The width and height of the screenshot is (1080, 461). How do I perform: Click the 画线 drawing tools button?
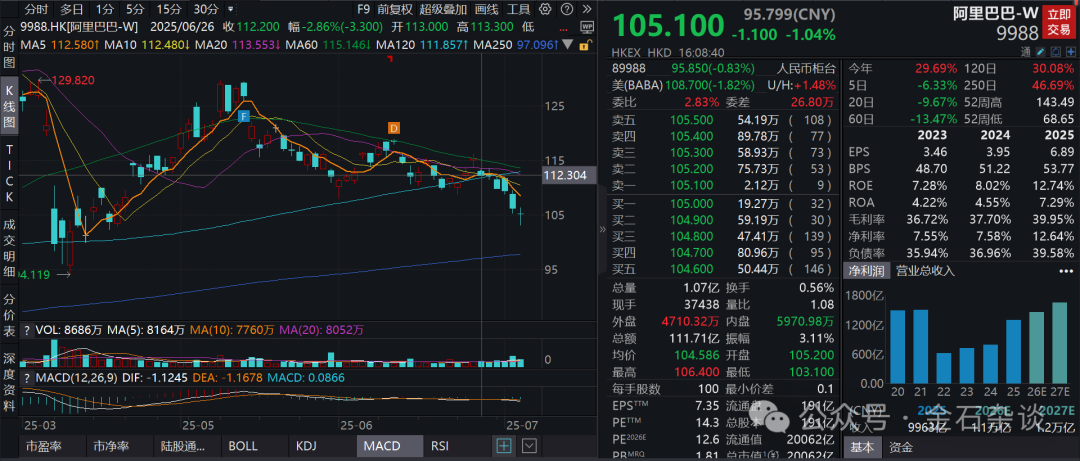(487, 9)
